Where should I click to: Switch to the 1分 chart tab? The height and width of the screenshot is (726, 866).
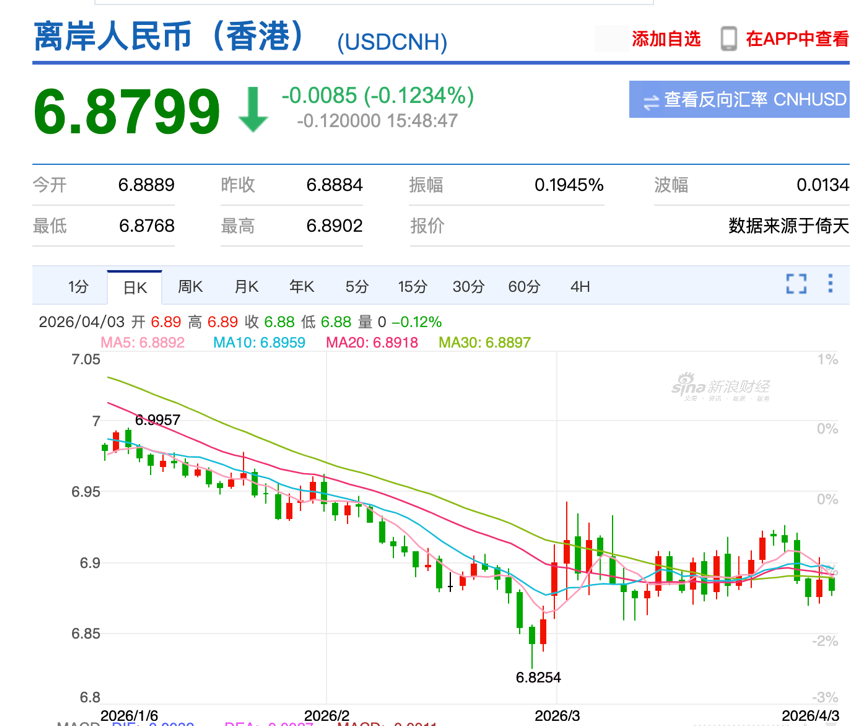[78, 287]
